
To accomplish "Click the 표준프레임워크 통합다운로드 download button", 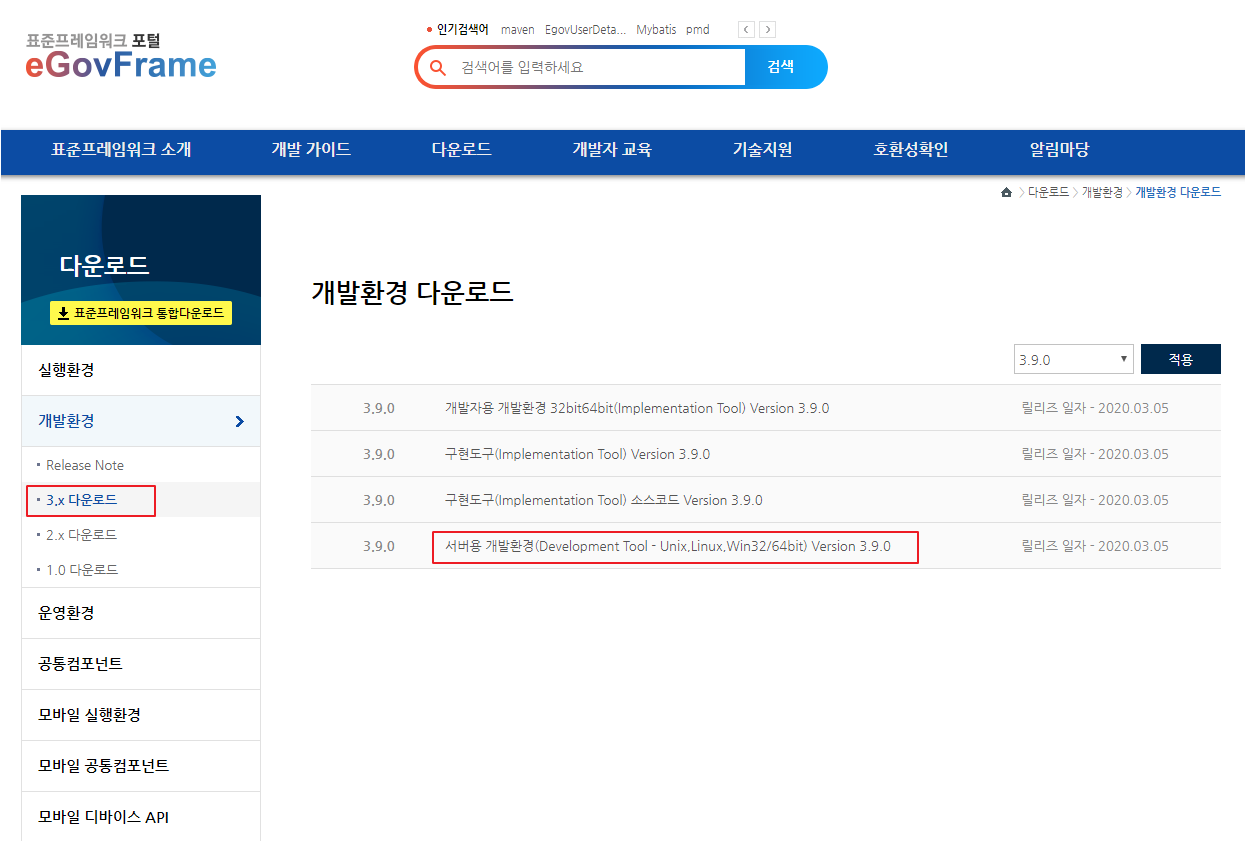I will [x=140, y=313].
